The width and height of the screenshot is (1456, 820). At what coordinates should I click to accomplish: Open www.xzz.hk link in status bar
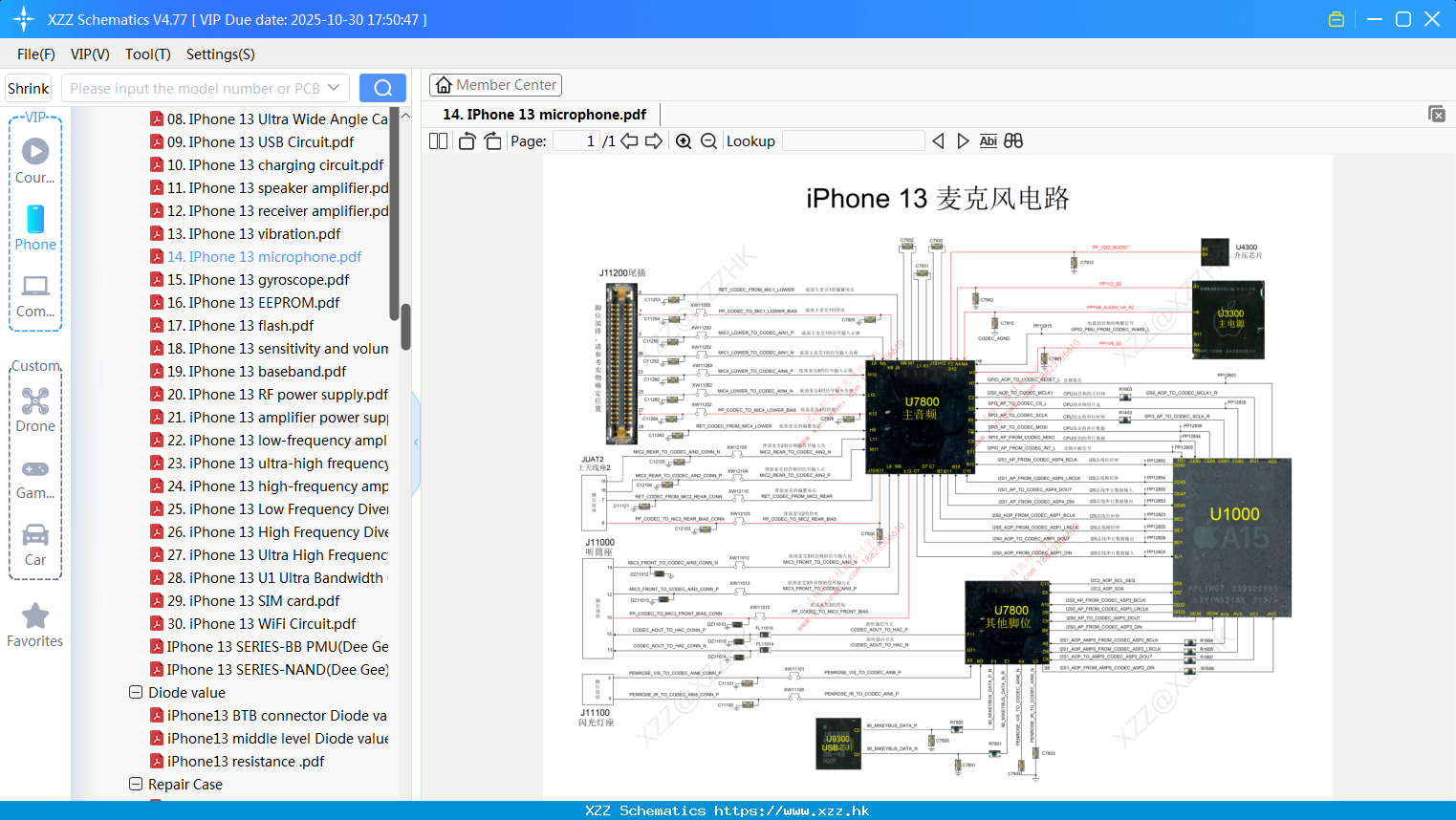coord(792,810)
